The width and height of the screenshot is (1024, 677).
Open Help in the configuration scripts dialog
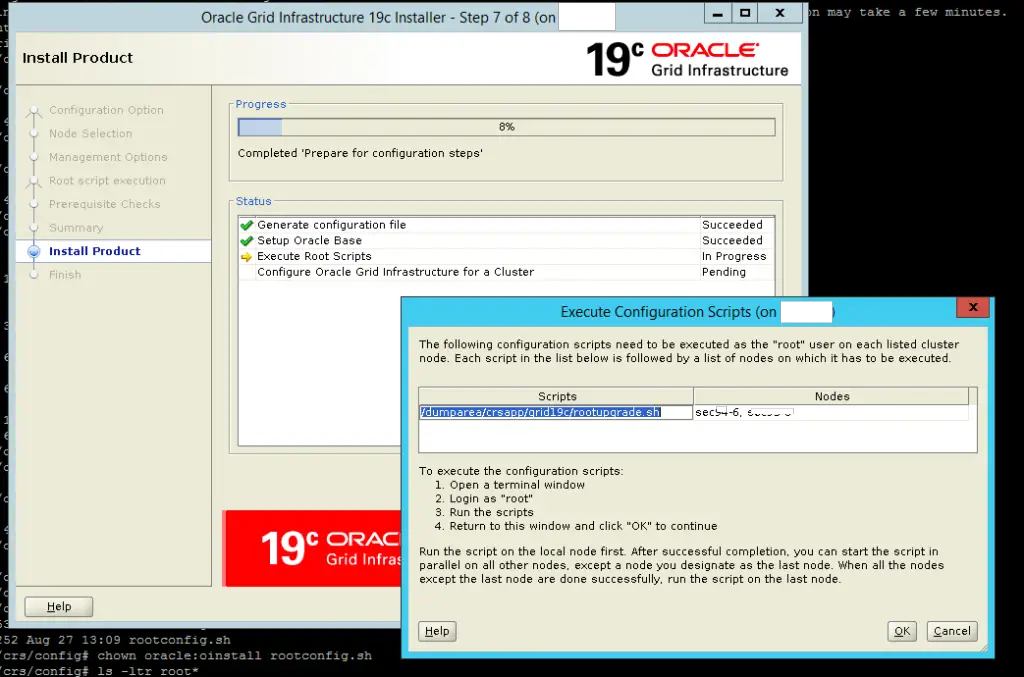click(436, 631)
